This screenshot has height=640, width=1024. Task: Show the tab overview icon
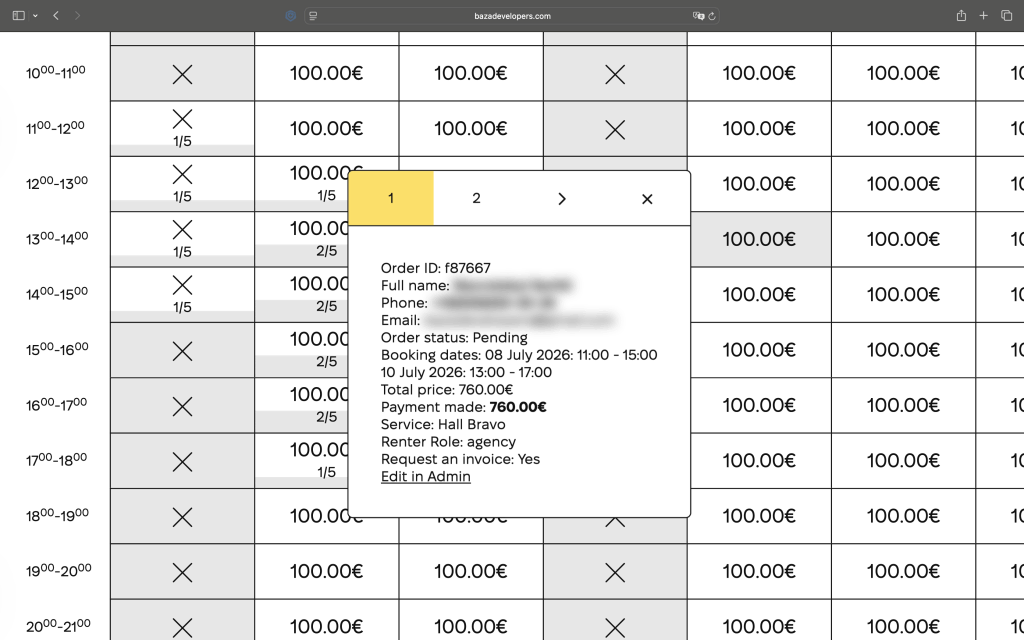[1006, 16]
